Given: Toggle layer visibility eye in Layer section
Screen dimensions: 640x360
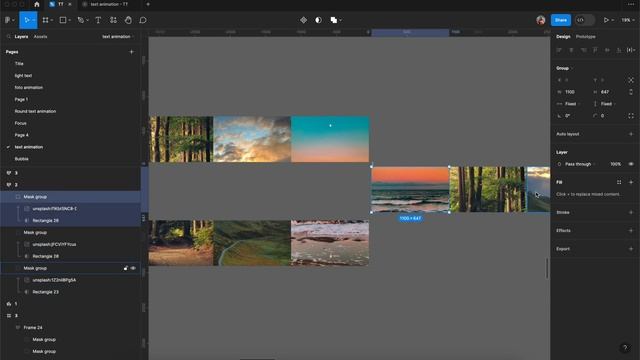Looking at the screenshot, I should 631,164.
